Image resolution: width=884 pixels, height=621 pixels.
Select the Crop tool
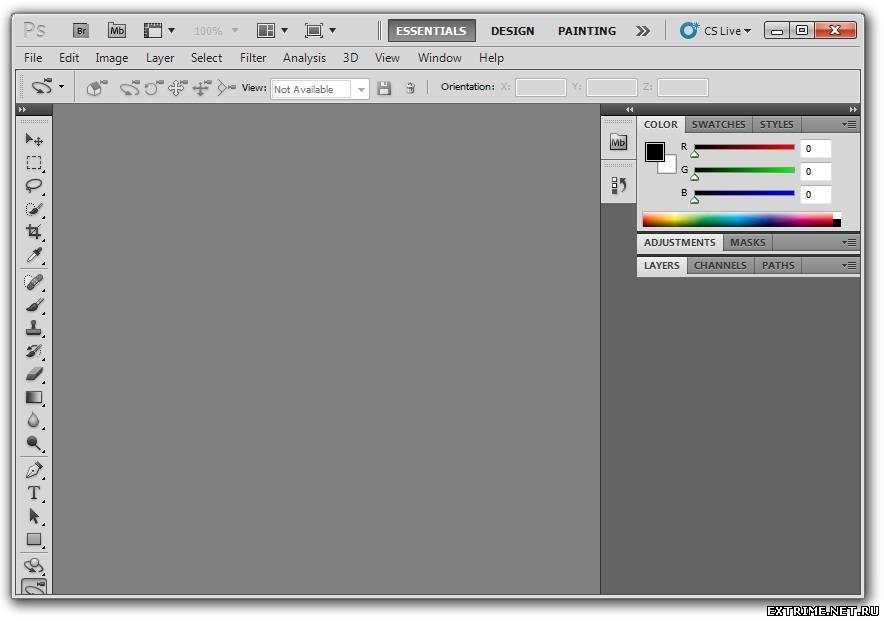(34, 232)
